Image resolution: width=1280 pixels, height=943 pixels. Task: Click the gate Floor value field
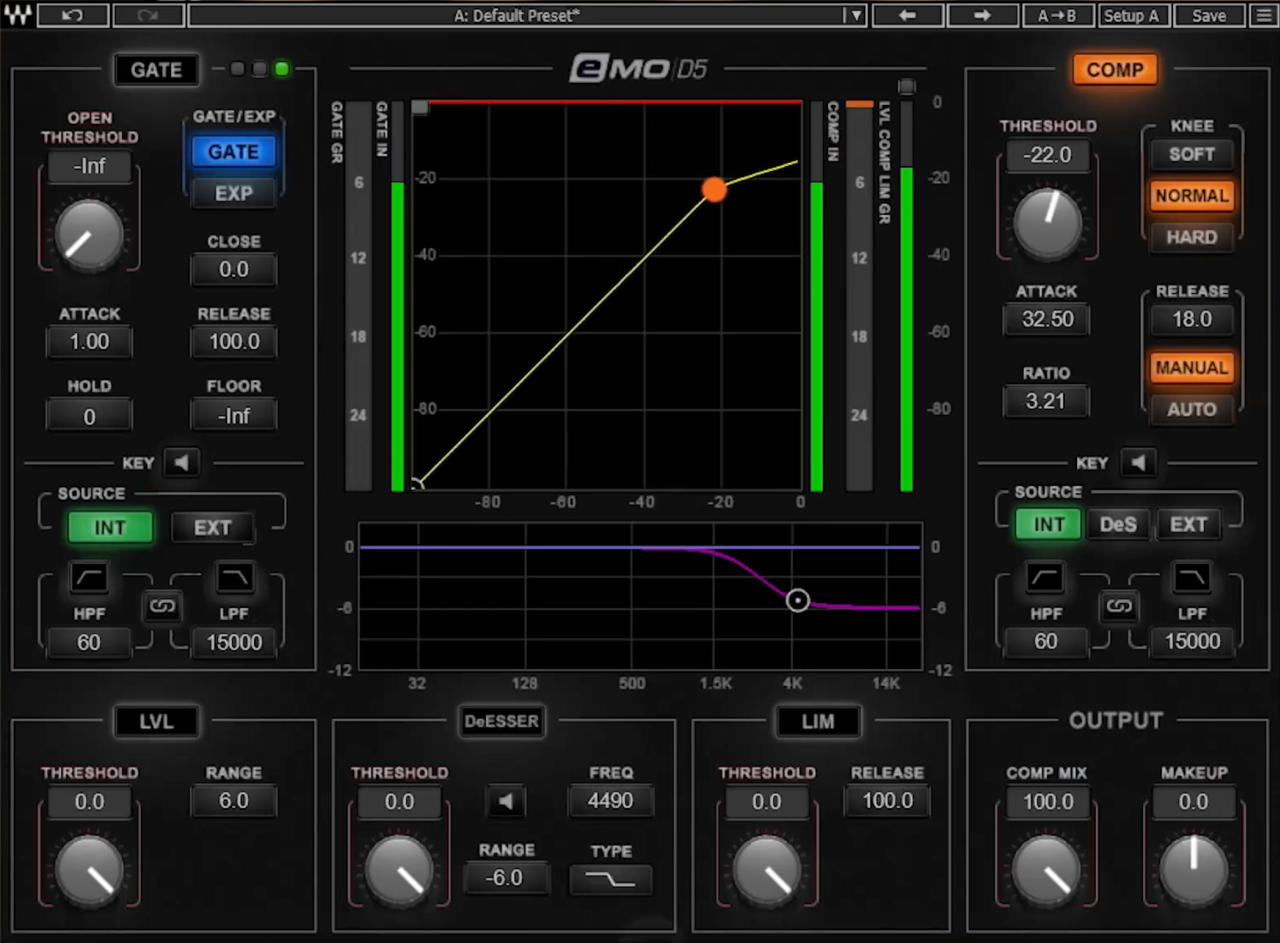(234, 415)
